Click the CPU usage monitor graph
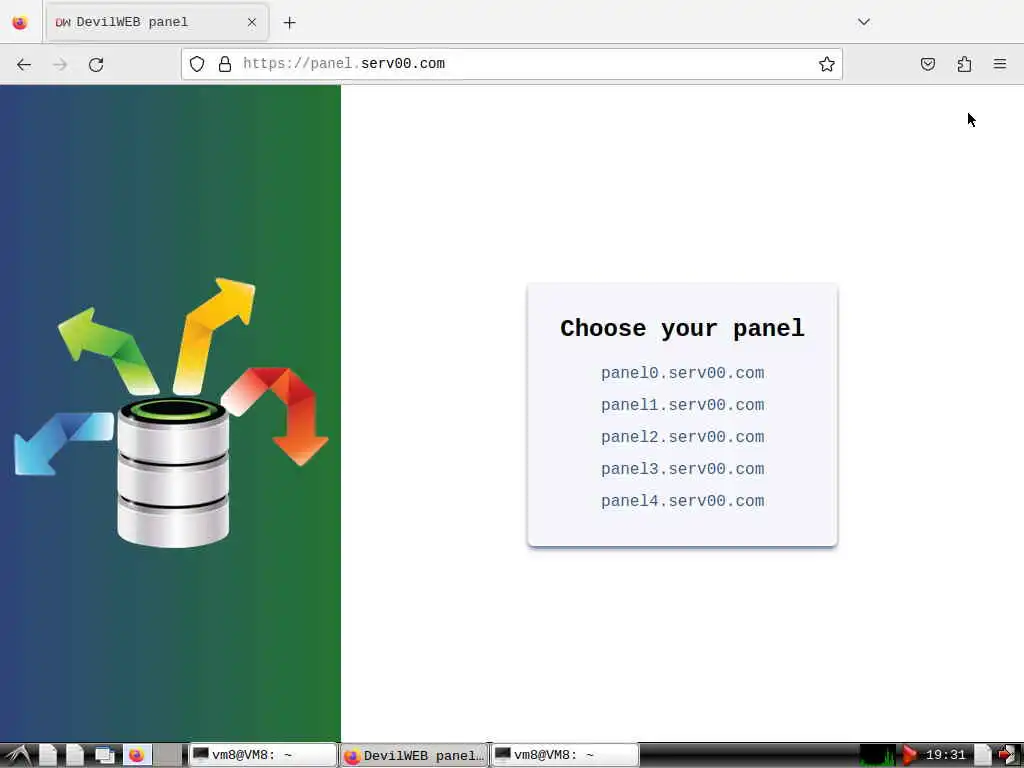 [x=878, y=756]
